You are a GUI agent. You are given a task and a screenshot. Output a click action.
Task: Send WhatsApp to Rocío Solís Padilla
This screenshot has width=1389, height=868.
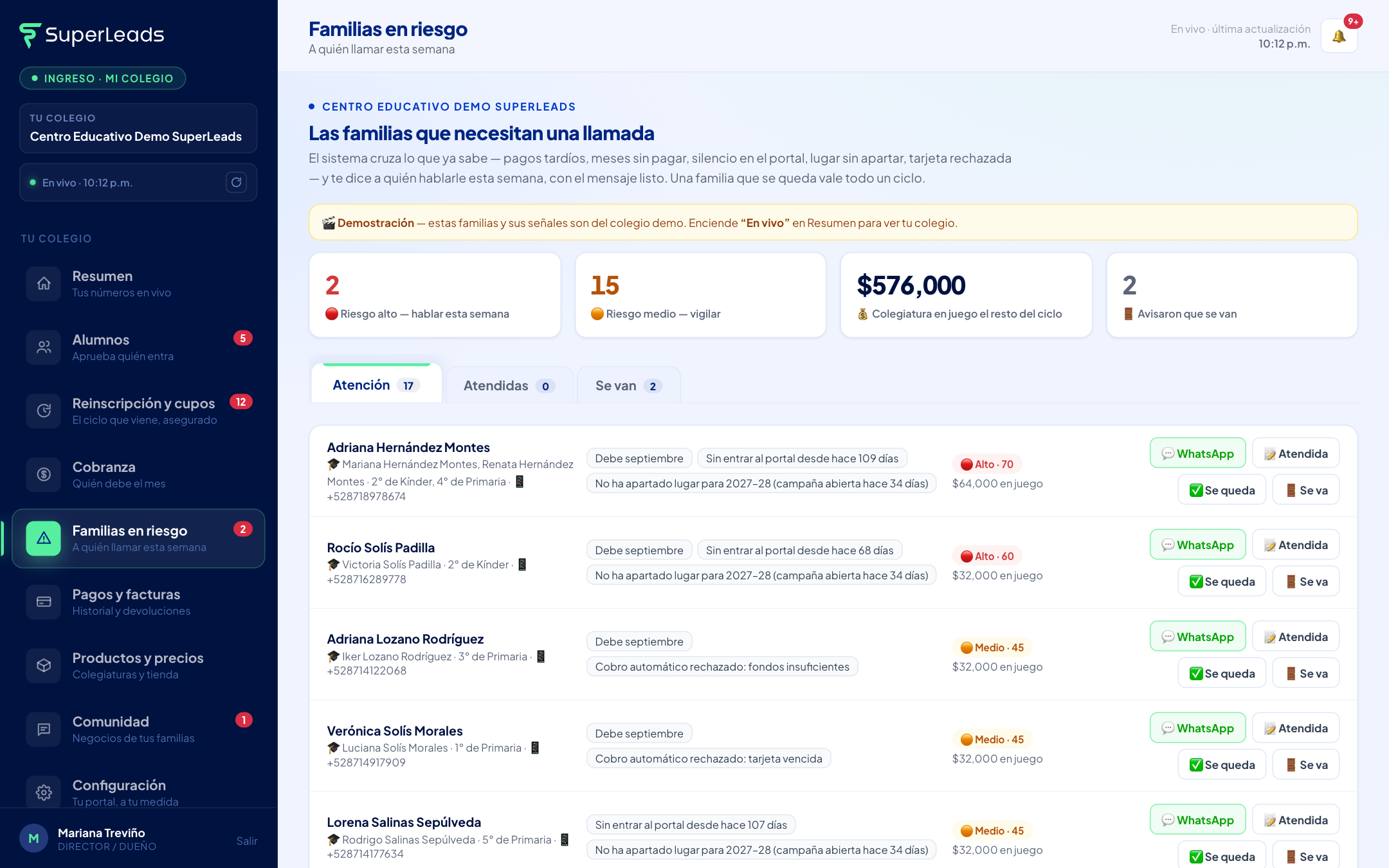[x=1197, y=545]
